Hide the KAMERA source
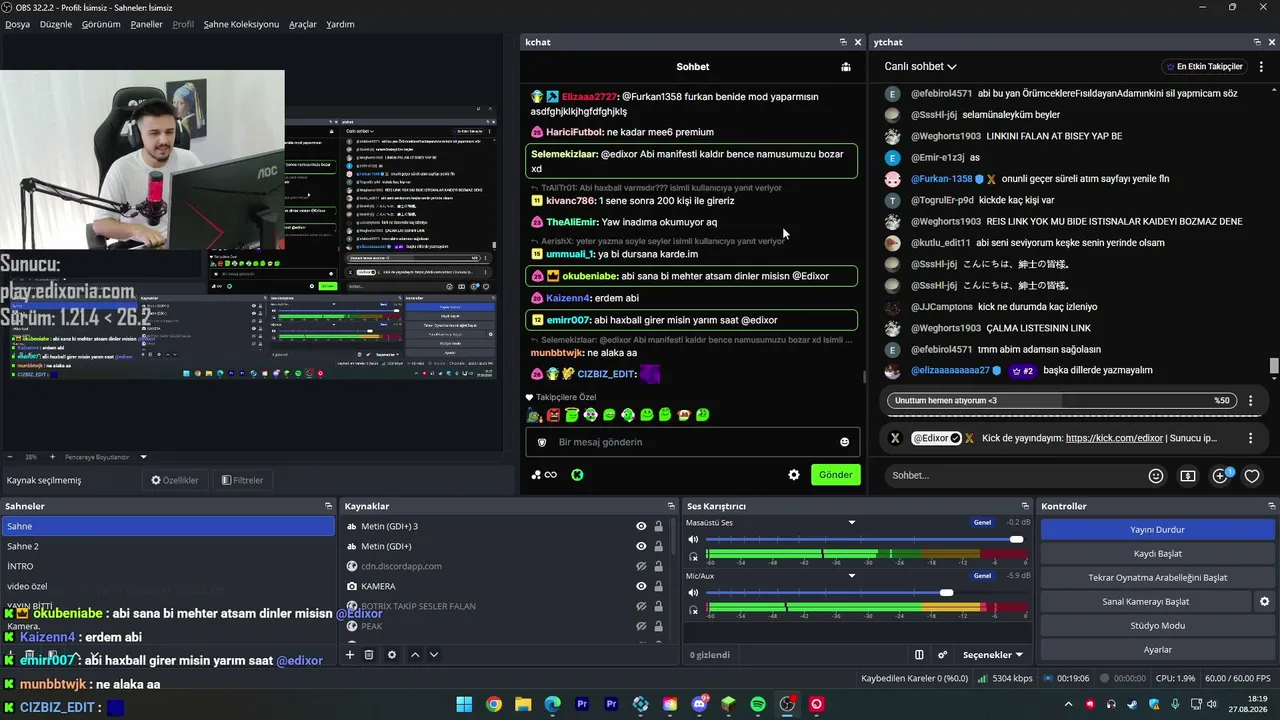Image resolution: width=1280 pixels, height=720 pixels. [641, 586]
